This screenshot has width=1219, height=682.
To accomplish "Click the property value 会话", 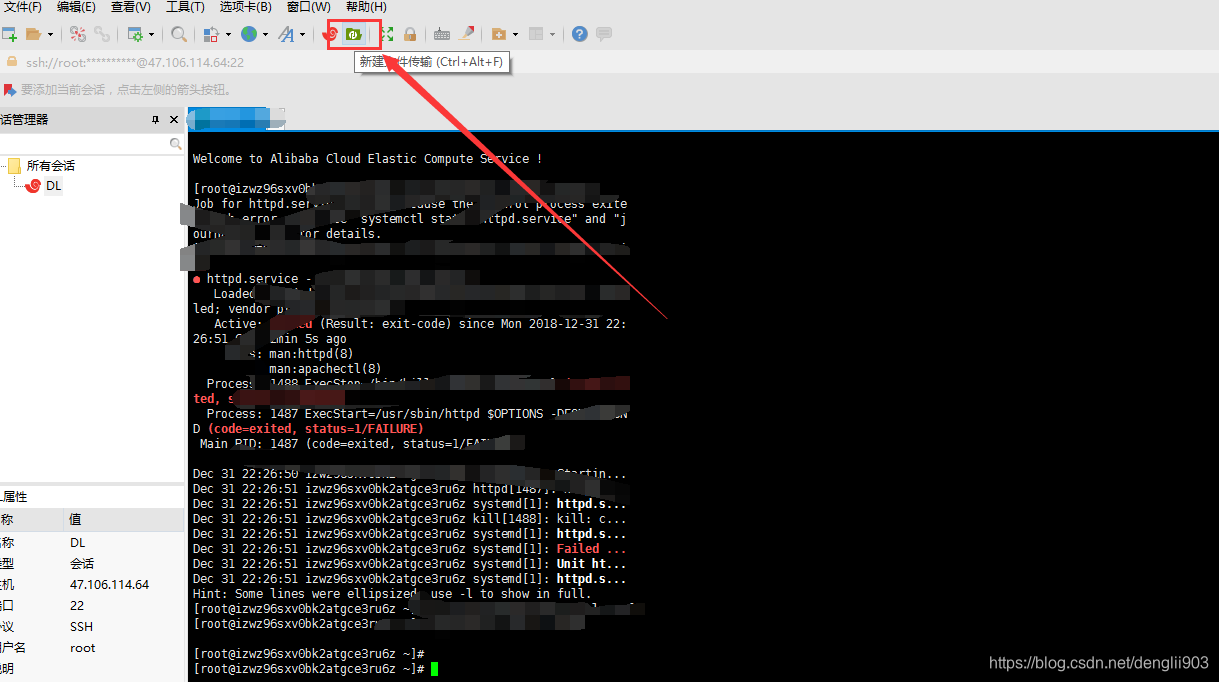I will pyautogui.click(x=82, y=563).
